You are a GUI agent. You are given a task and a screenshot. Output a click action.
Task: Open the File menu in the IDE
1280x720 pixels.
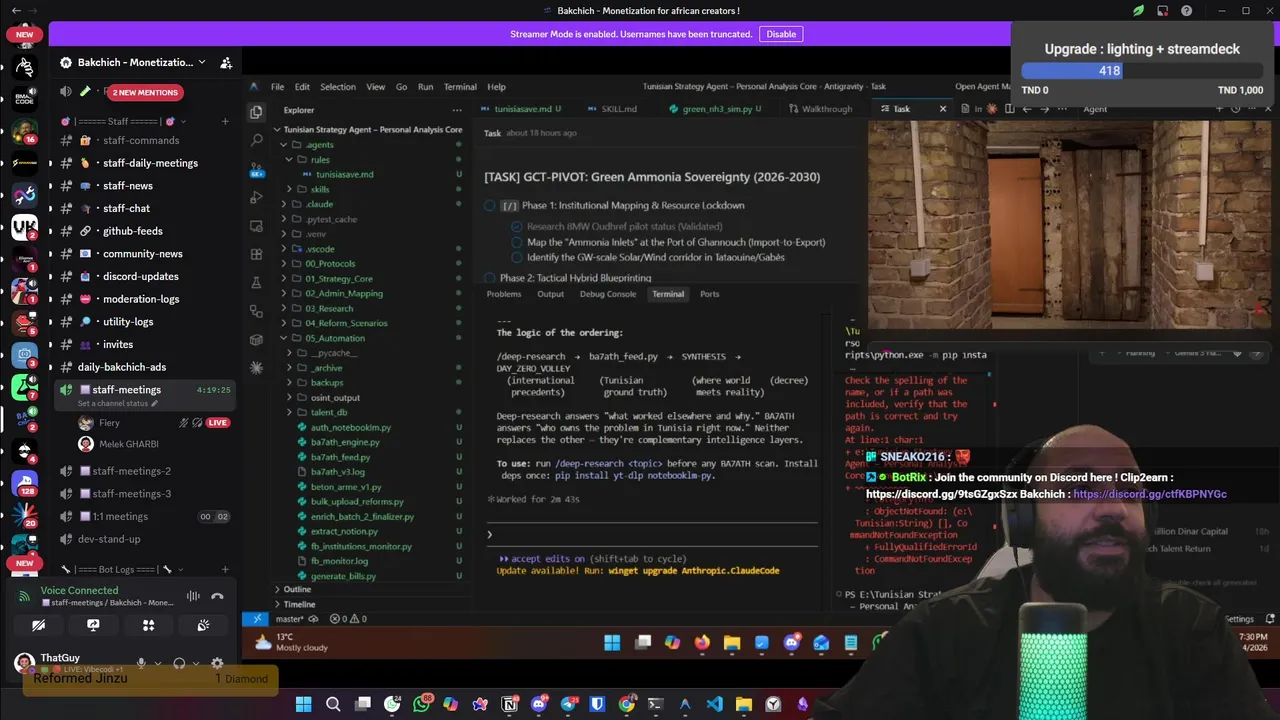coord(277,87)
